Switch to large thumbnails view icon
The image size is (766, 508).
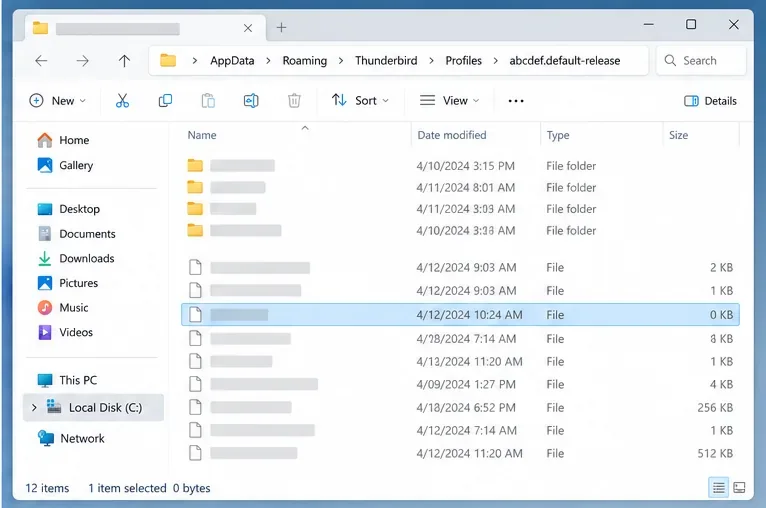740,487
